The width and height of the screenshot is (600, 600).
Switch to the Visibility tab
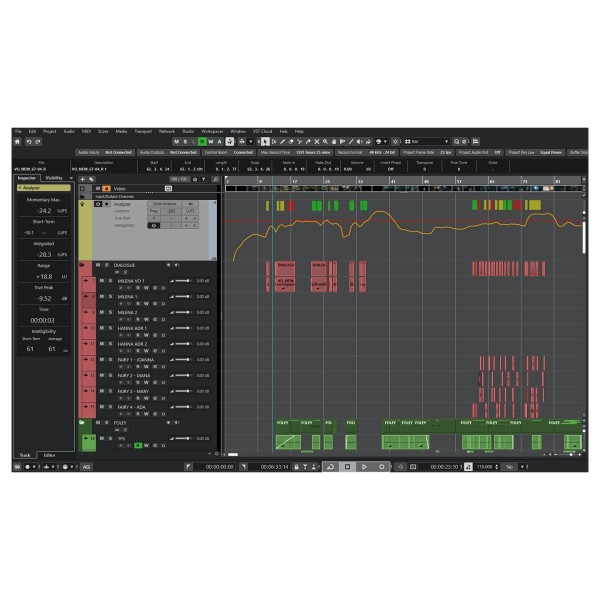54,178
